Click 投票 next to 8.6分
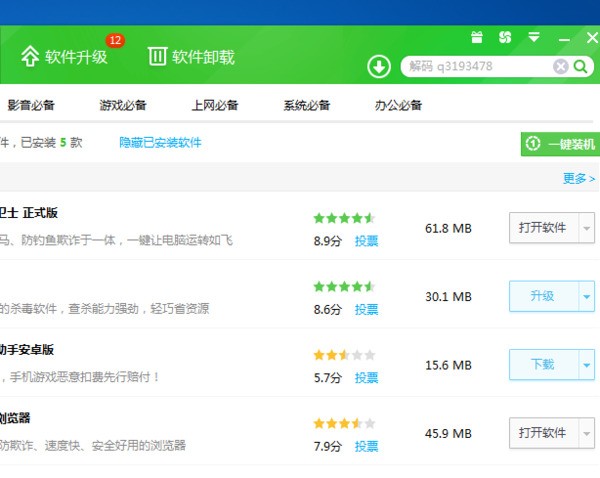 366,309
